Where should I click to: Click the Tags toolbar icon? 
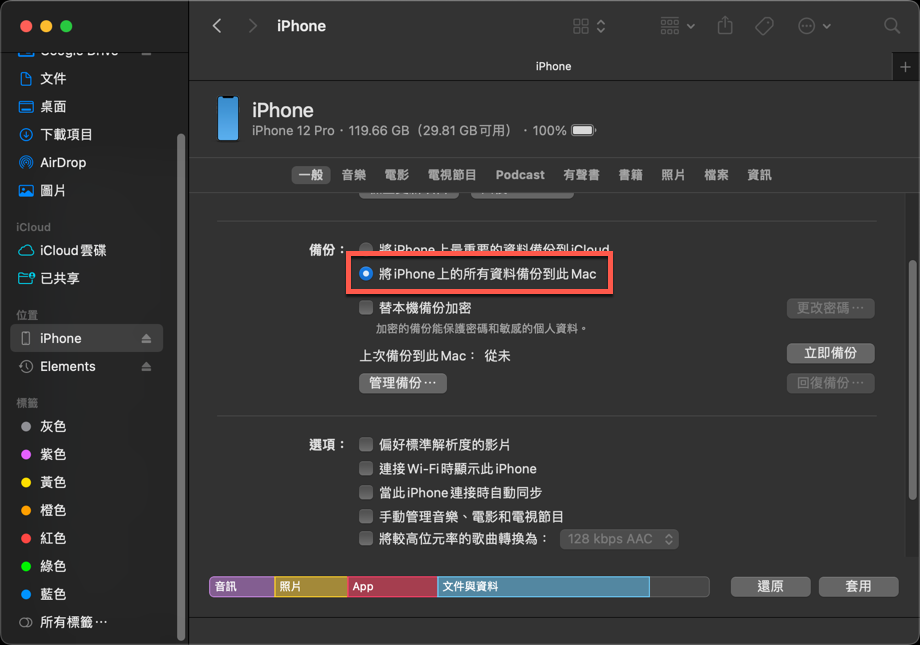pos(764,26)
